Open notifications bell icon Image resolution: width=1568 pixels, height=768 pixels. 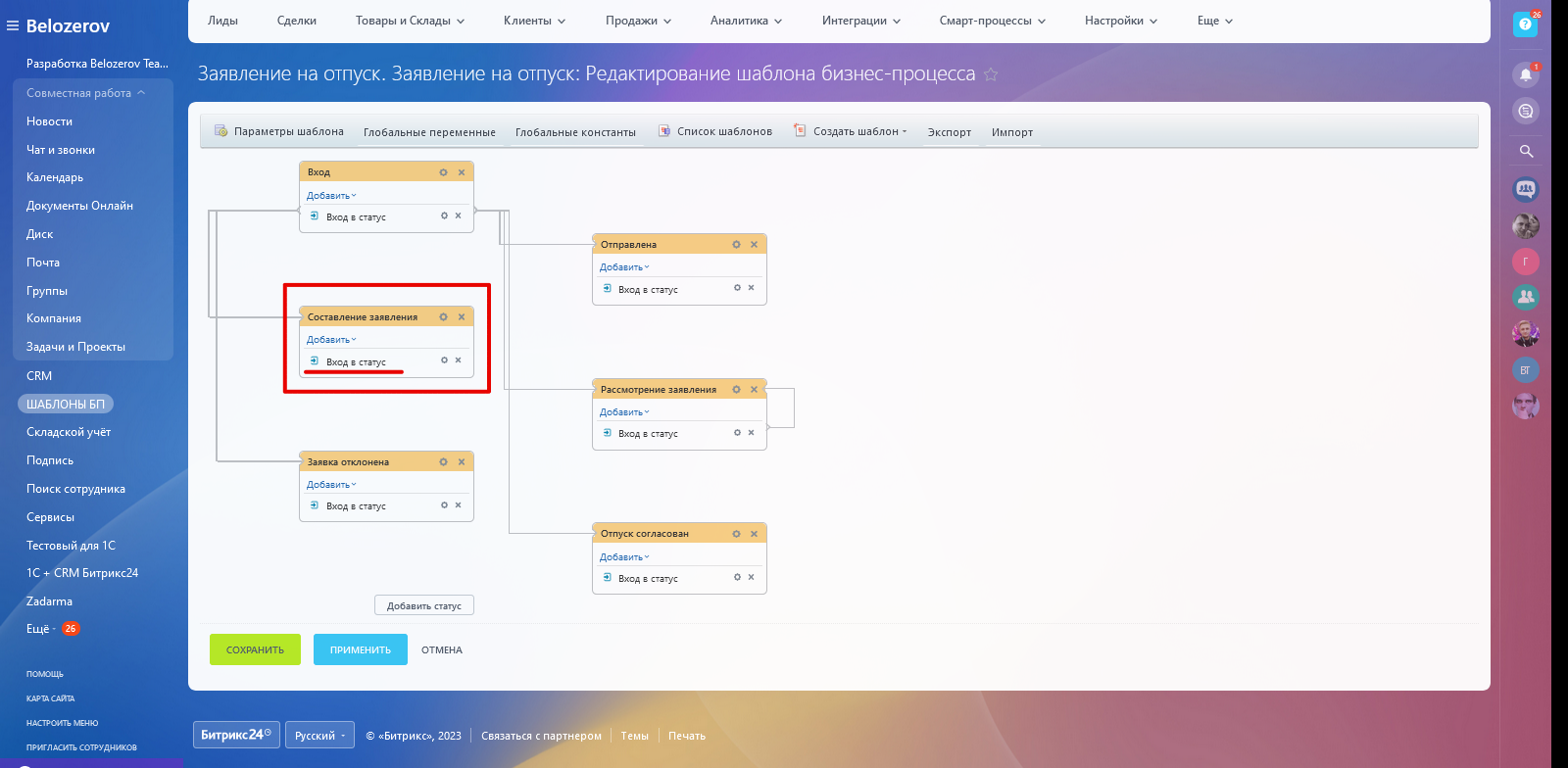[1526, 74]
